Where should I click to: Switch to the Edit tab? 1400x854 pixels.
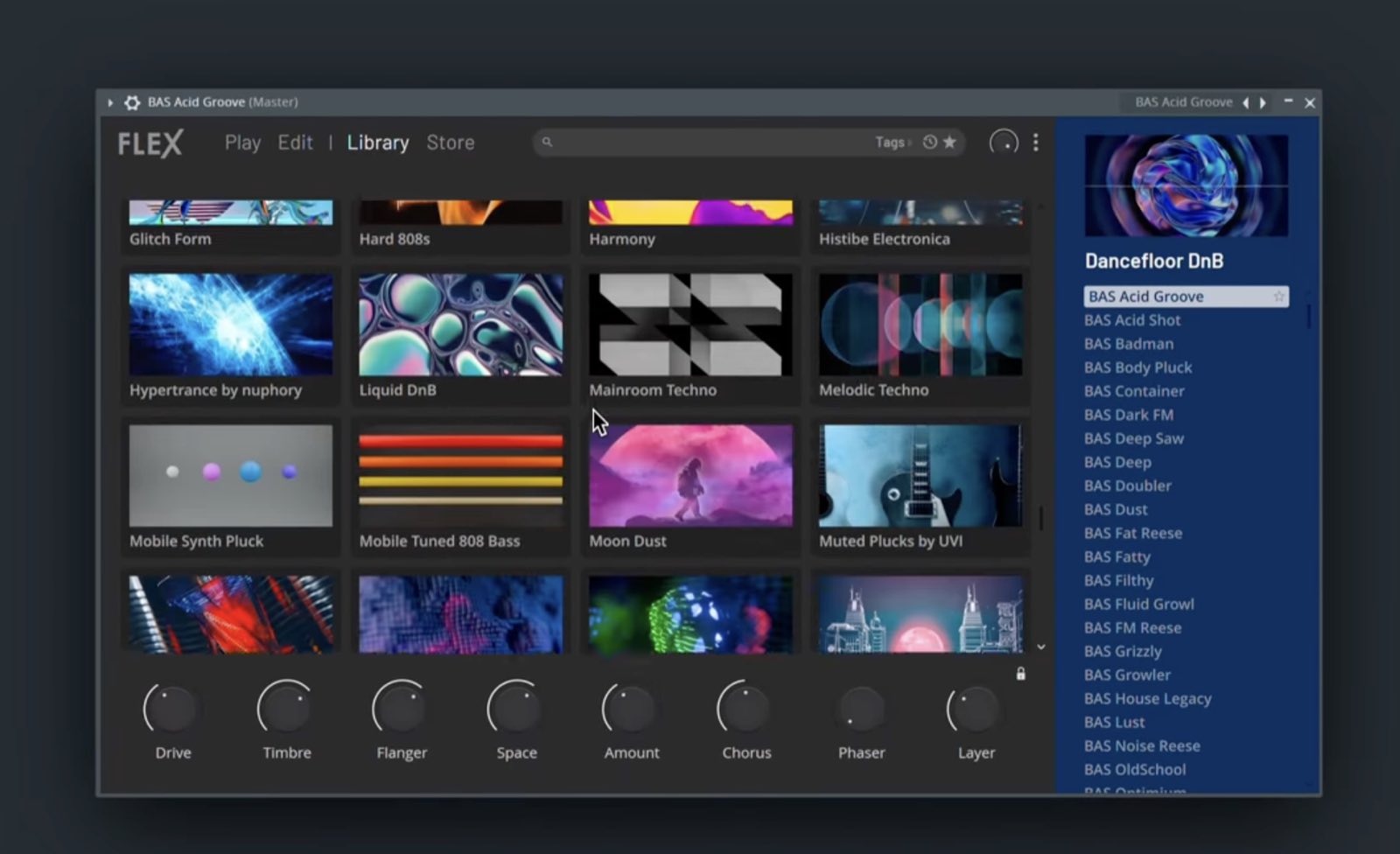coord(295,143)
